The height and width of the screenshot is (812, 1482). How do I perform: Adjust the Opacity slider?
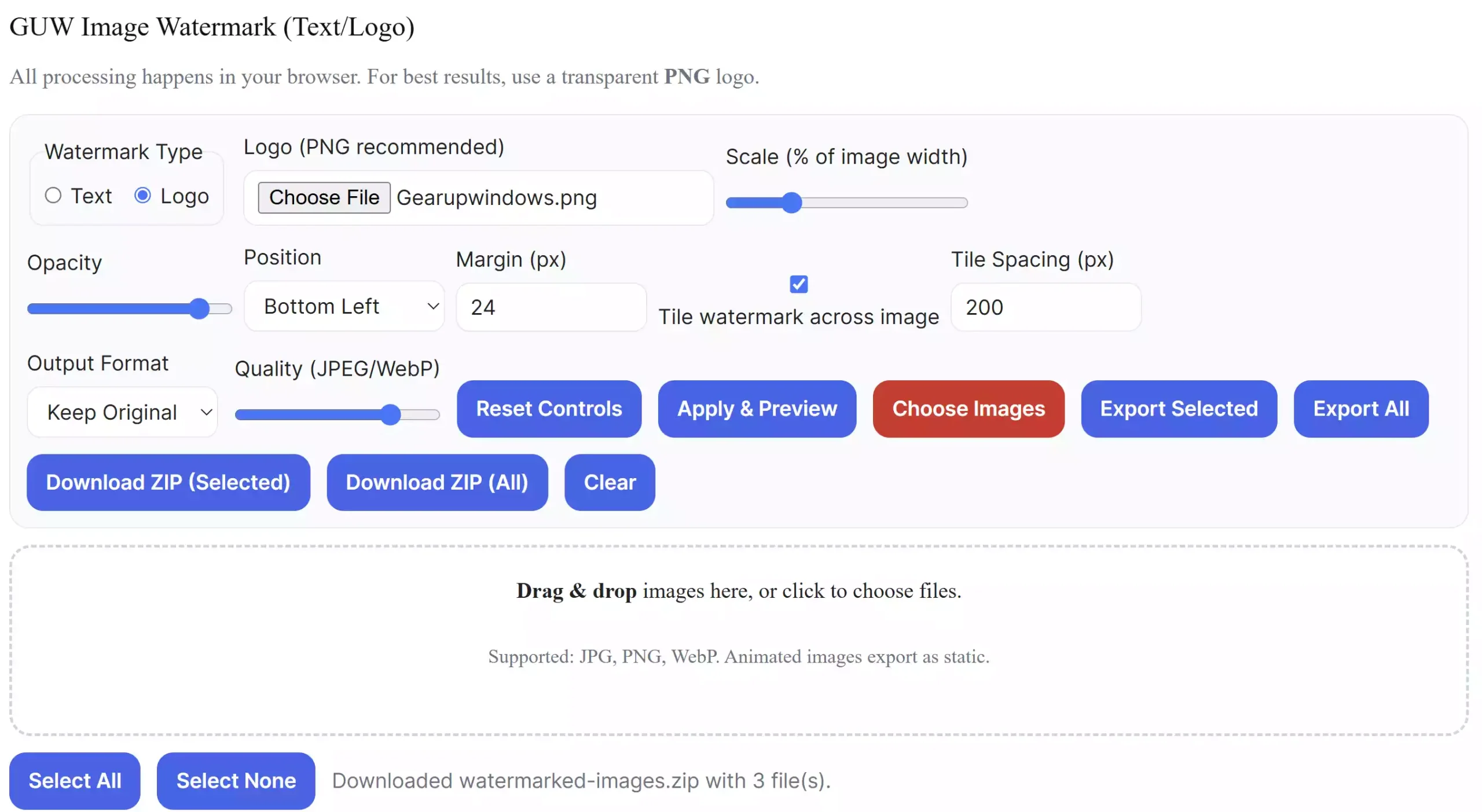coord(200,308)
